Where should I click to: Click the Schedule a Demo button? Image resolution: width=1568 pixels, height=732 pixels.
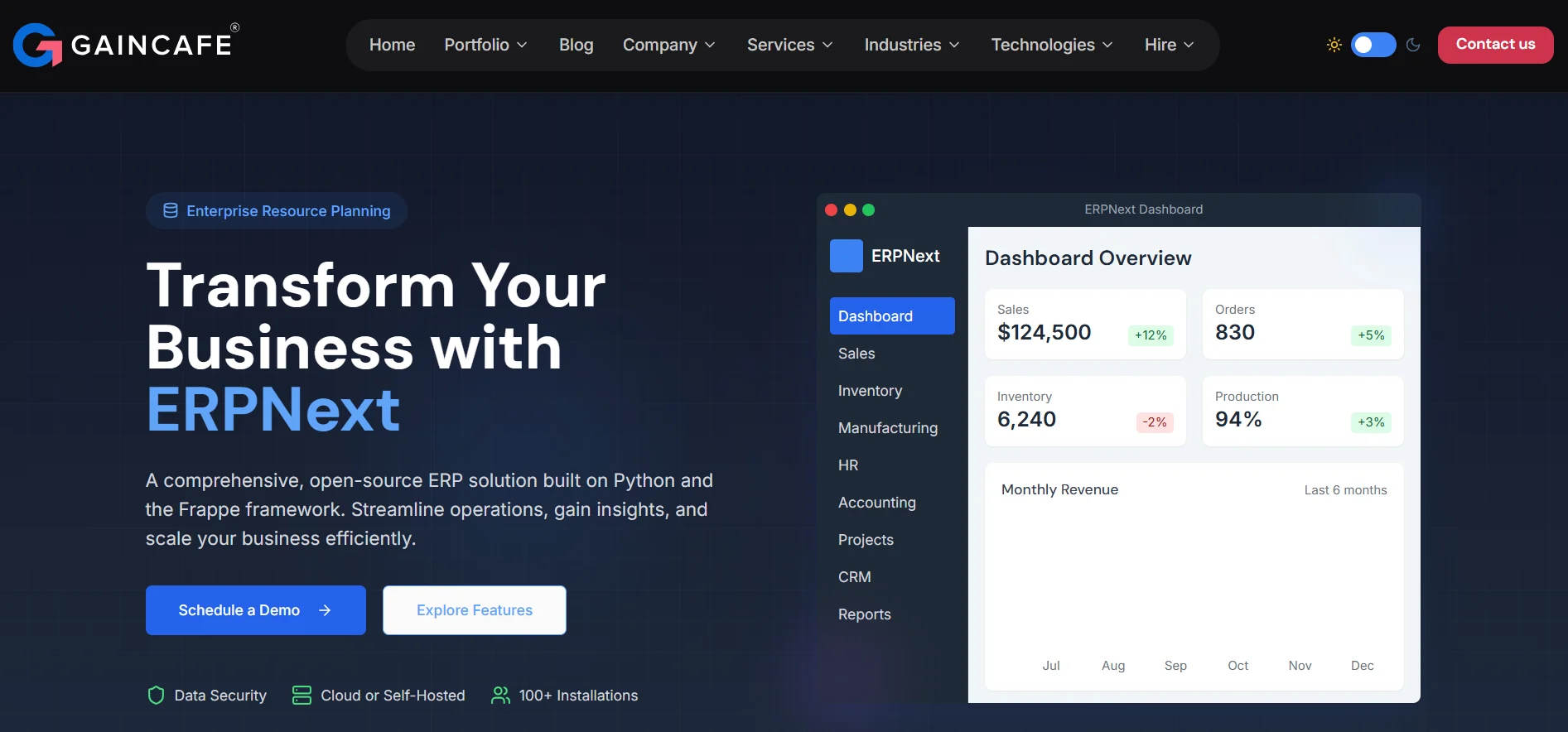pyautogui.click(x=256, y=610)
